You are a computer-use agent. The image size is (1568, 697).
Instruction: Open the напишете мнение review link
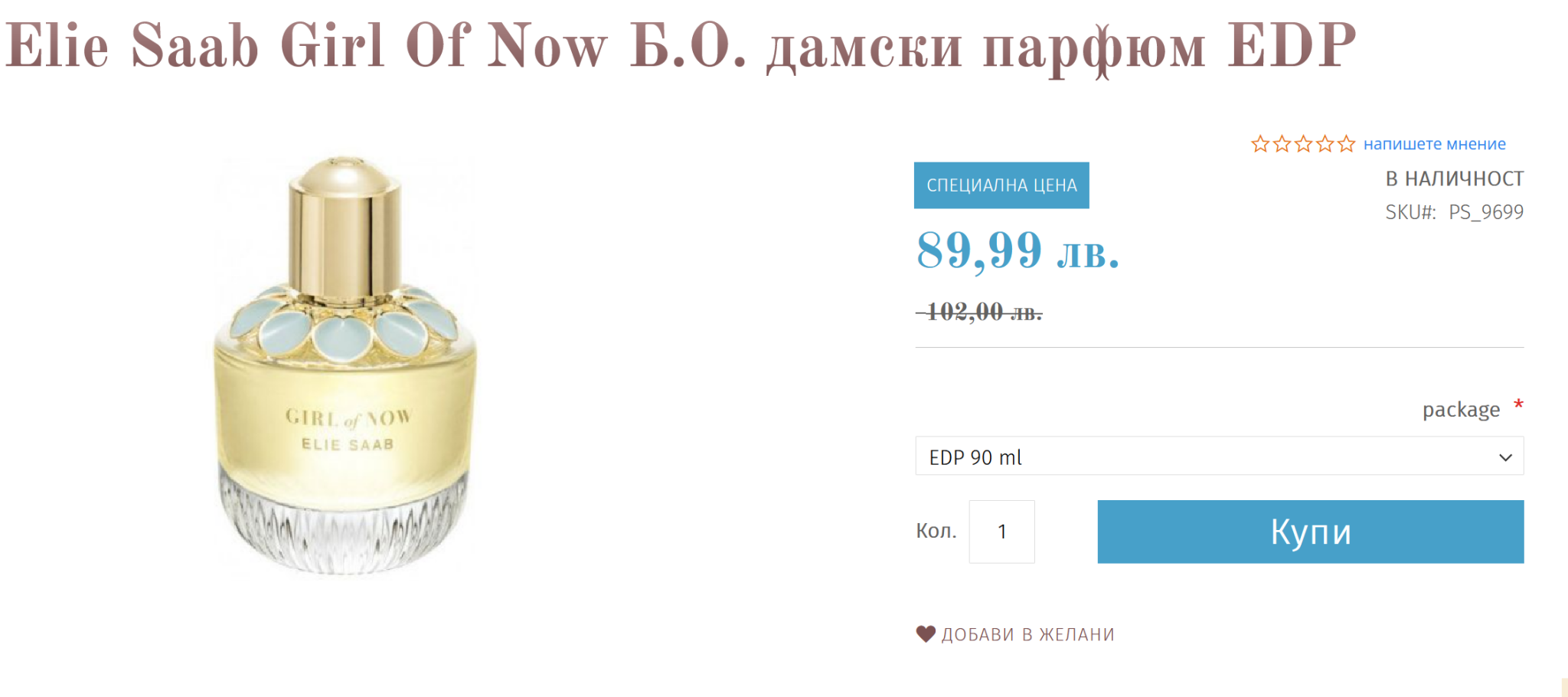click(x=1434, y=144)
